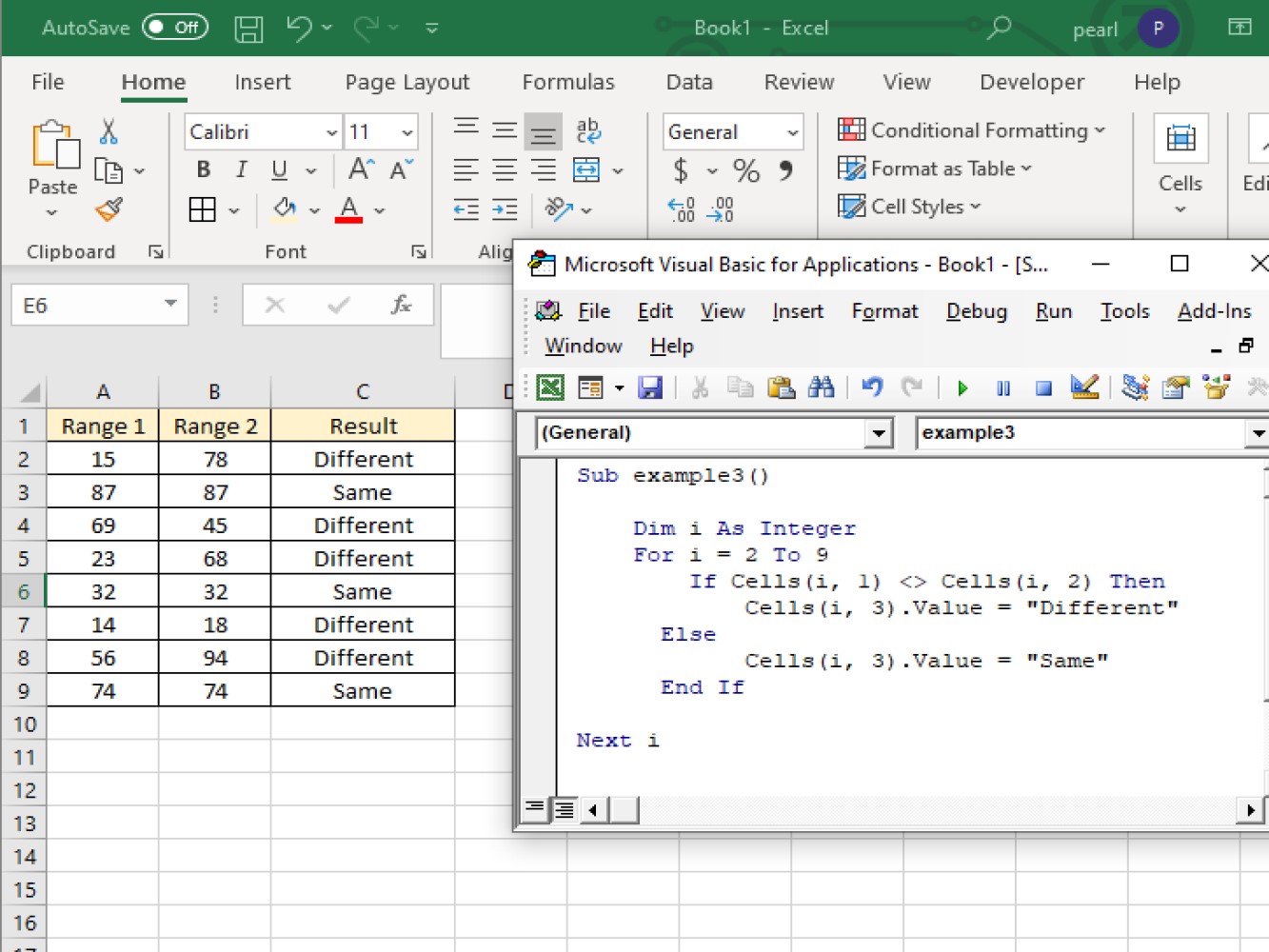Open the Developer ribbon tab
This screenshot has height=952, width=1269.
tap(1032, 83)
